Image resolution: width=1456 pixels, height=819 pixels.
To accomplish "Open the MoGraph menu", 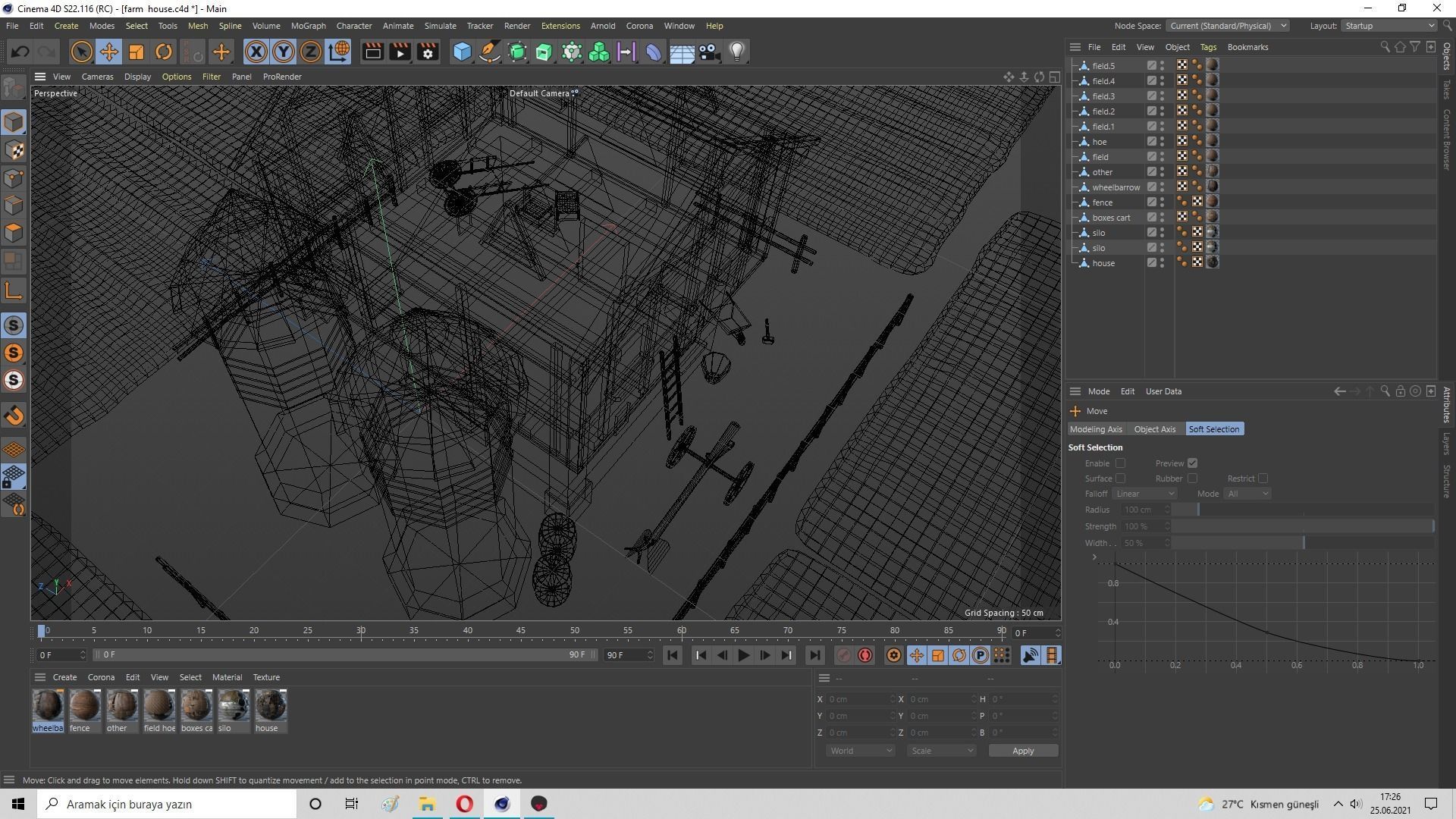I will pyautogui.click(x=308, y=26).
